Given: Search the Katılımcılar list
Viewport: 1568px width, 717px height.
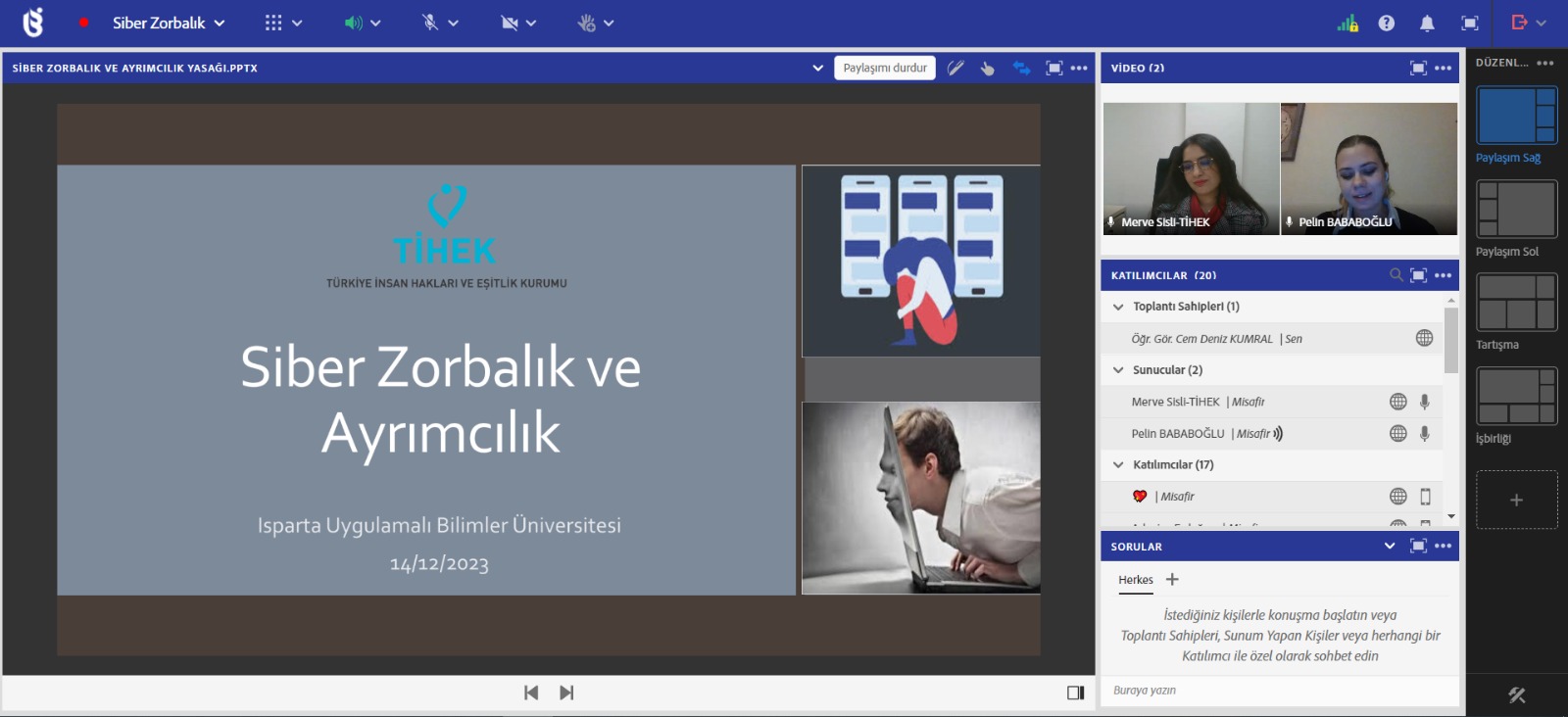Looking at the screenshot, I should click(x=1396, y=275).
